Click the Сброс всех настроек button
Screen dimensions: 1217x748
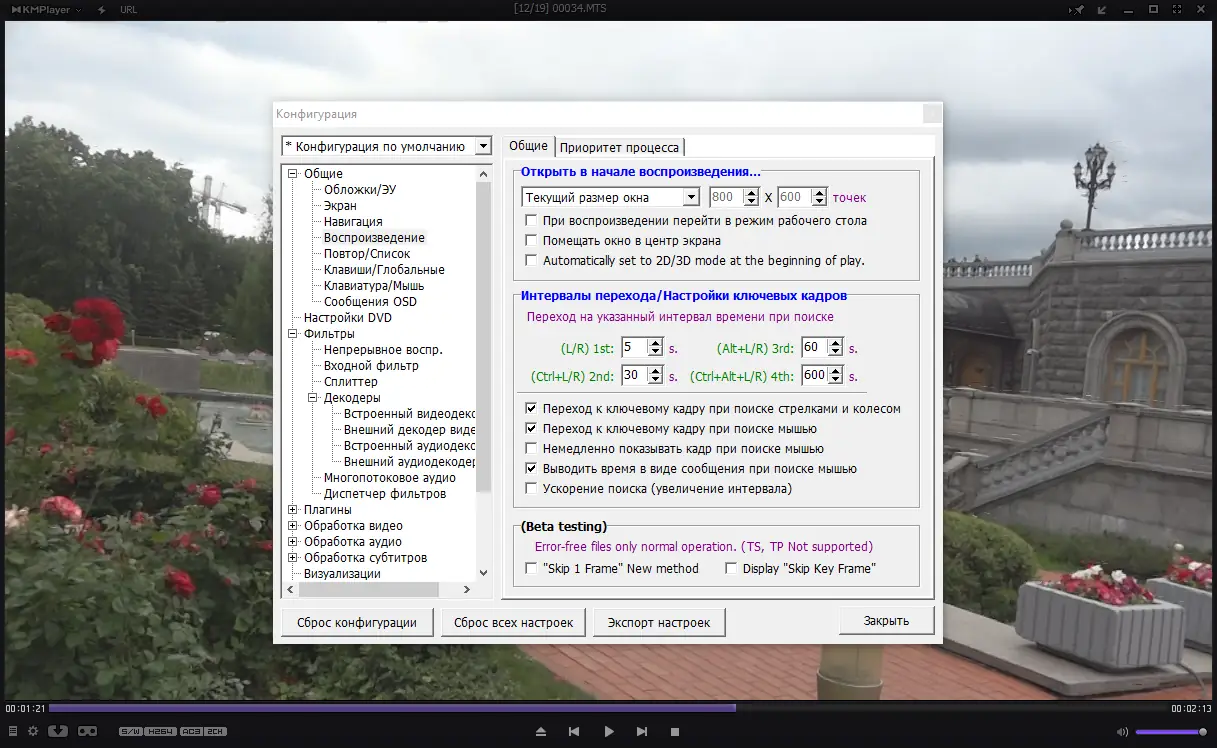(x=514, y=622)
